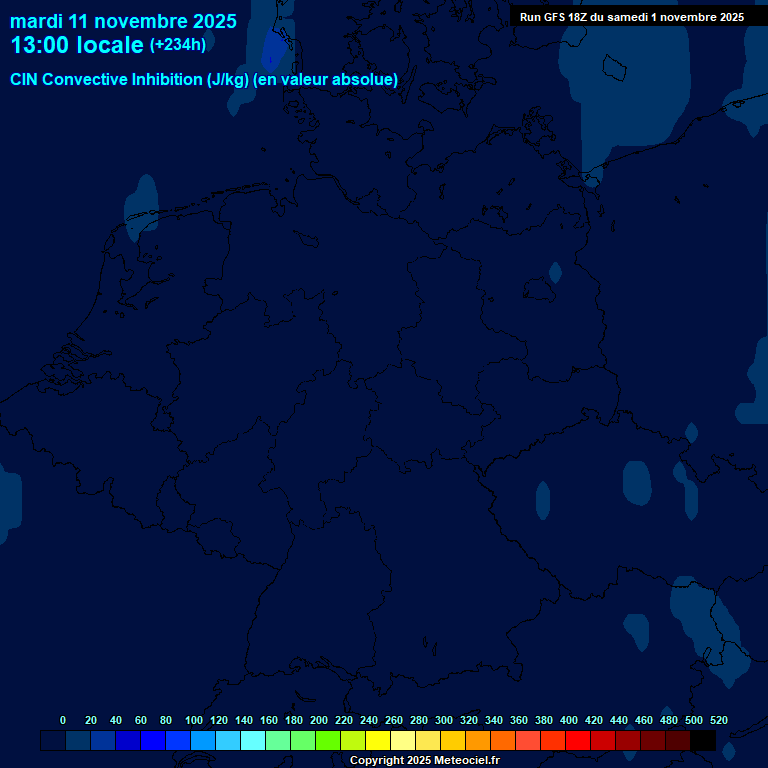Select the mardi 11 novembre 2025 date title
Image resolution: width=768 pixels, height=768 pixels.
pyautogui.click(x=123, y=21)
